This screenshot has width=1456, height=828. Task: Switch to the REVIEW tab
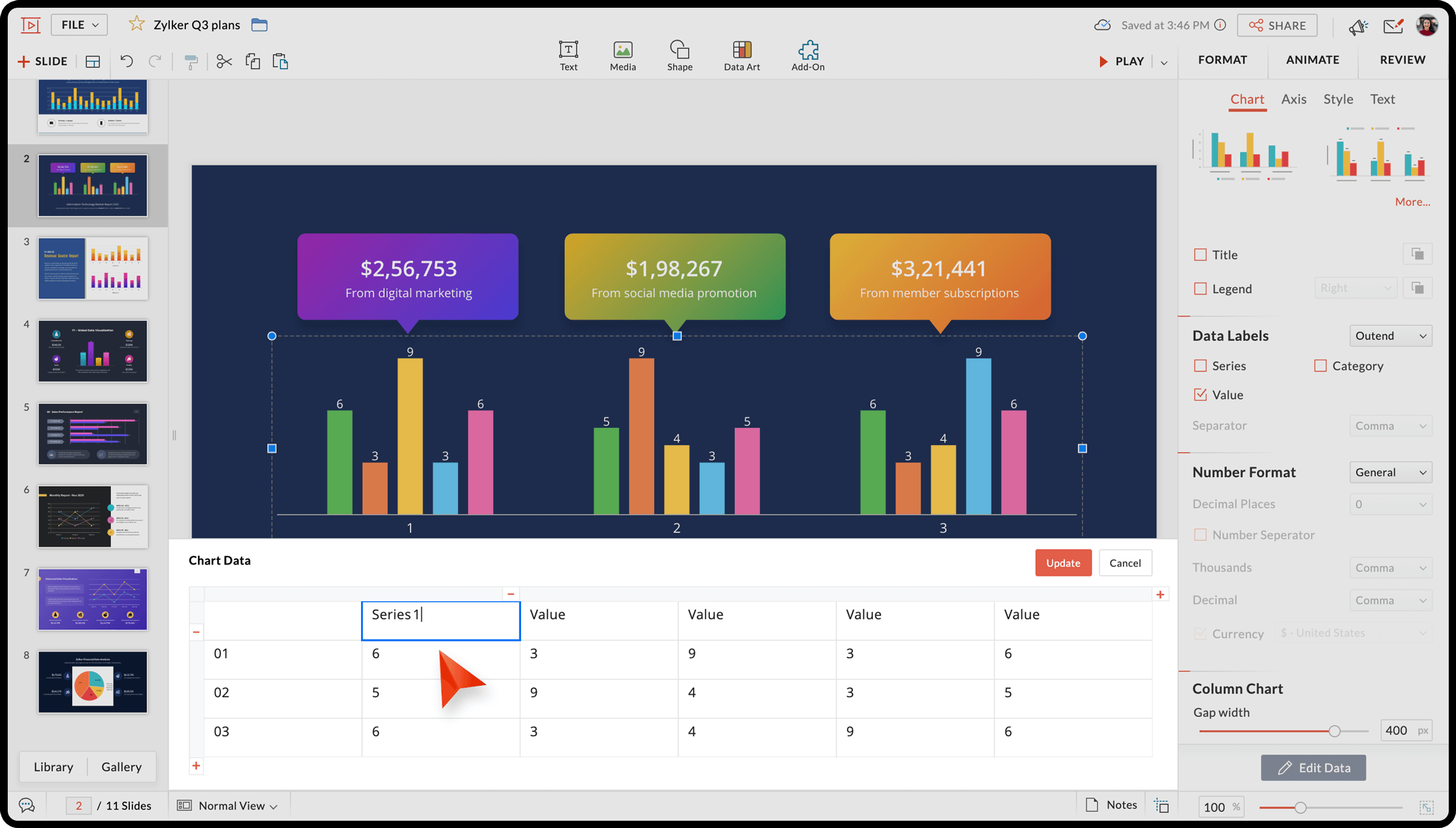tap(1402, 60)
